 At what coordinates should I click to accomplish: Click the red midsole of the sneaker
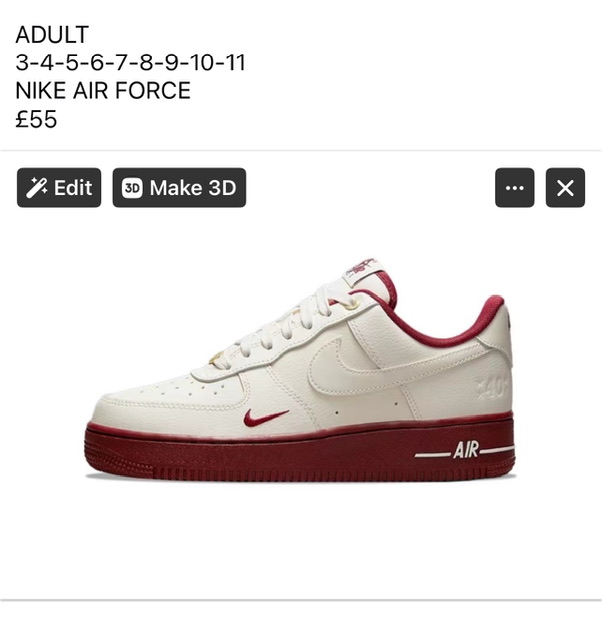click(x=300, y=451)
